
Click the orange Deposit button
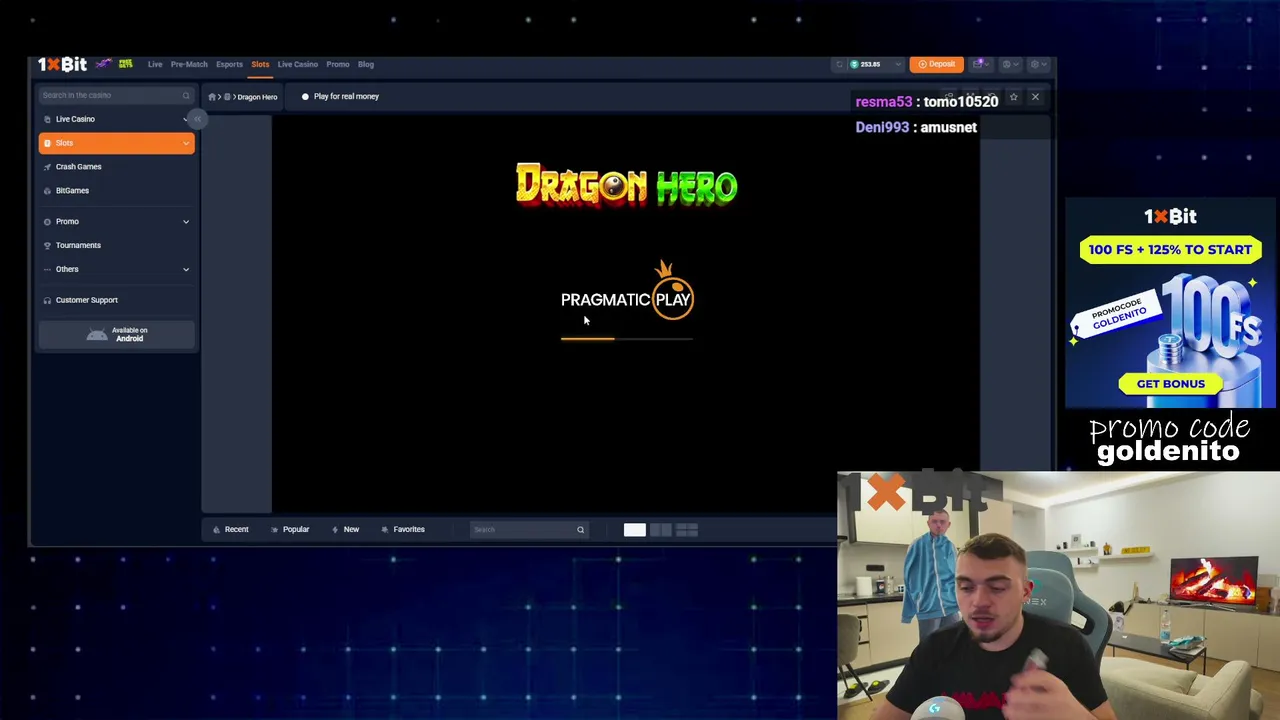point(937,64)
